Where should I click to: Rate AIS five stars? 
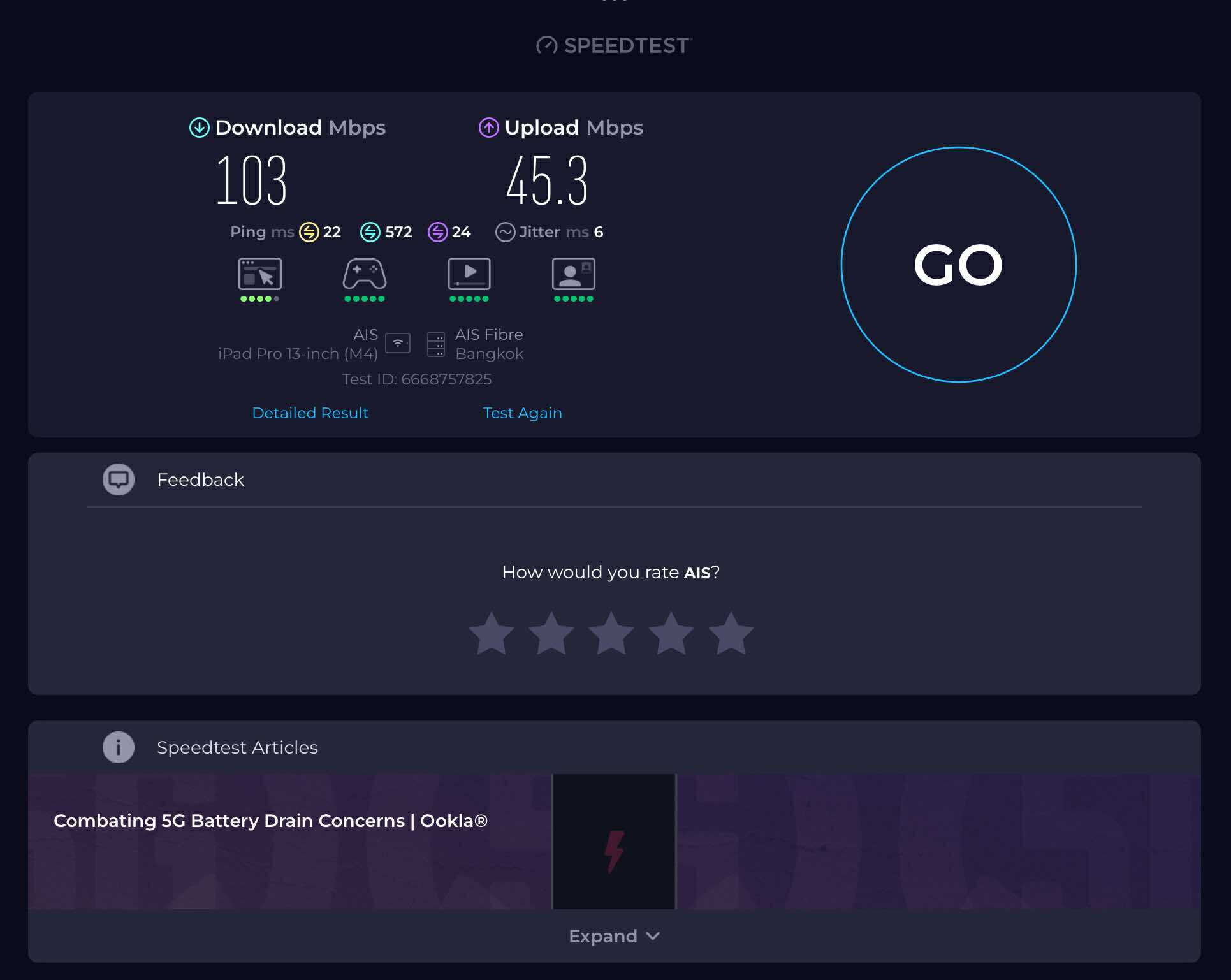tap(731, 634)
